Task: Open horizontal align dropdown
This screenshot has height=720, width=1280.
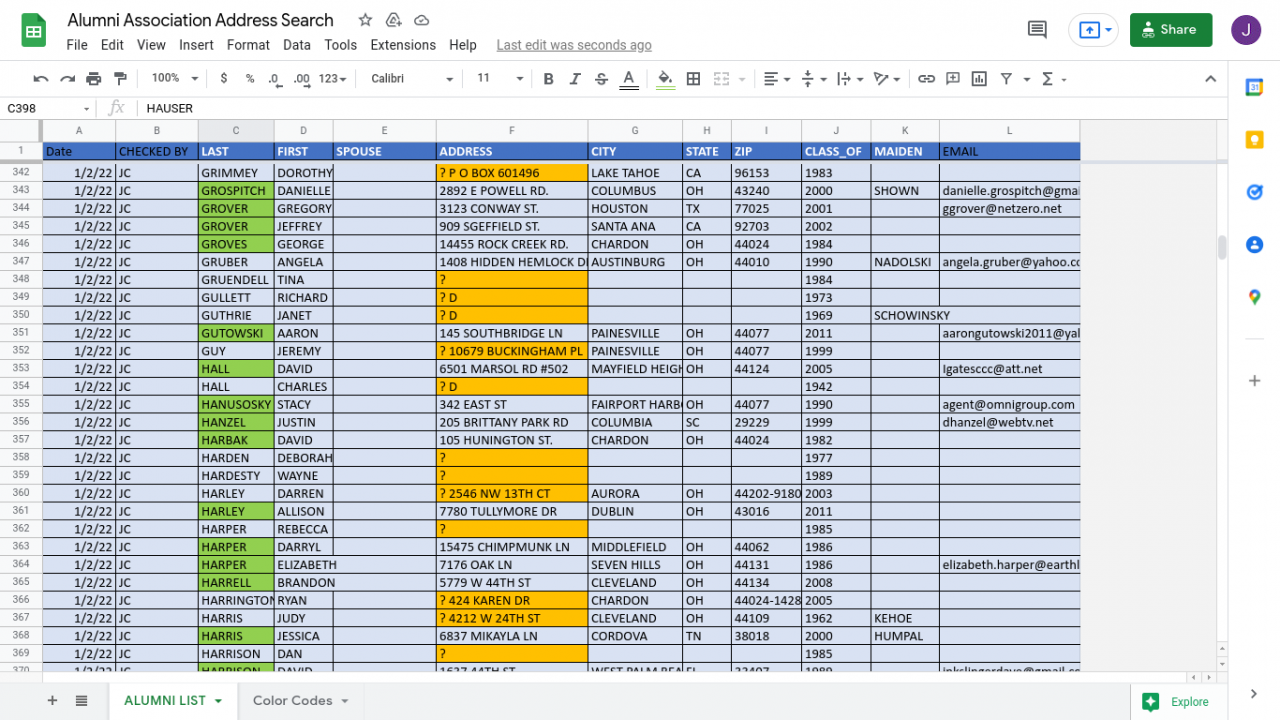Action: coord(777,79)
